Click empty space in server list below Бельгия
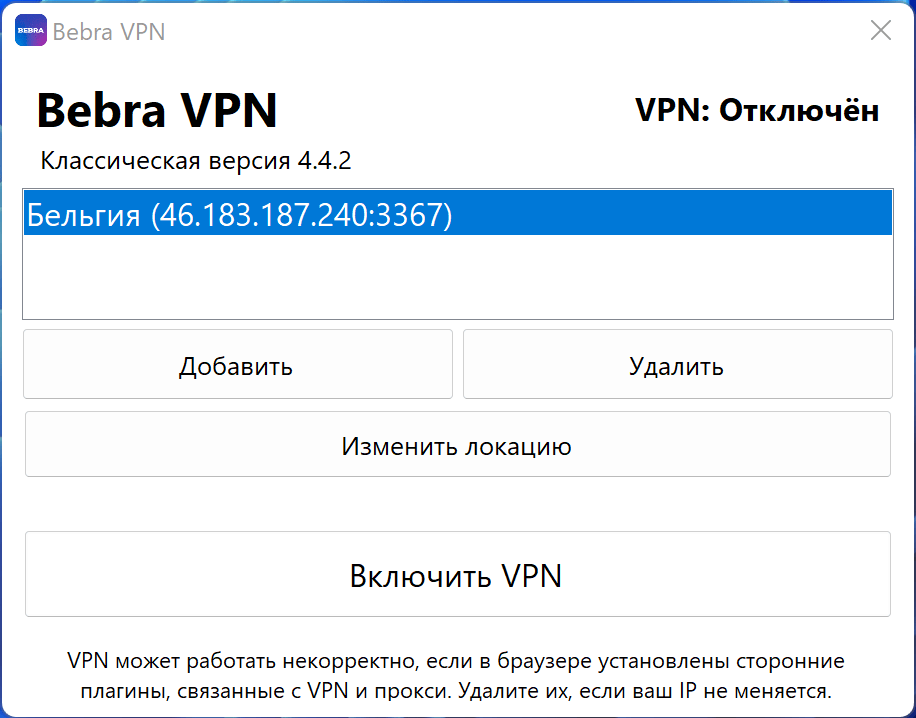The width and height of the screenshot is (916, 718). click(x=457, y=278)
